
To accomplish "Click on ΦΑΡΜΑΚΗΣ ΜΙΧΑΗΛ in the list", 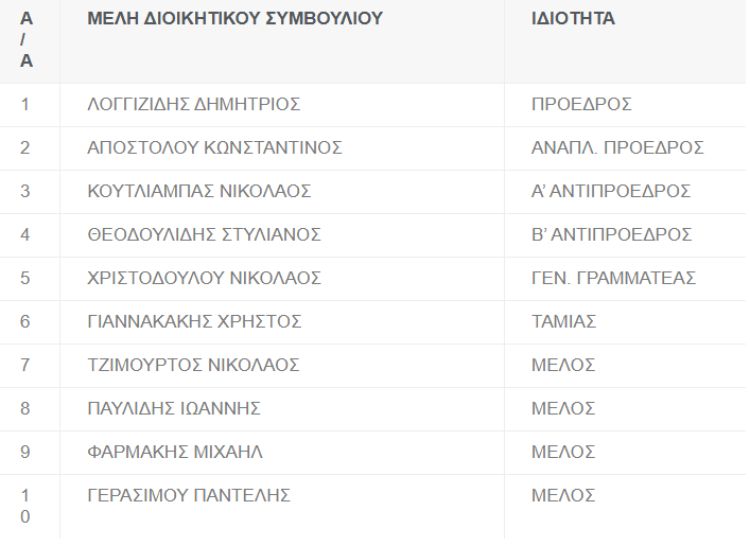I will pos(175,452).
